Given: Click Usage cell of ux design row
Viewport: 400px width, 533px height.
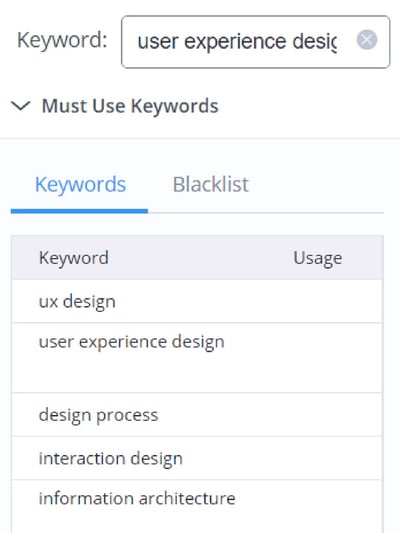Looking at the screenshot, I should pos(318,302).
